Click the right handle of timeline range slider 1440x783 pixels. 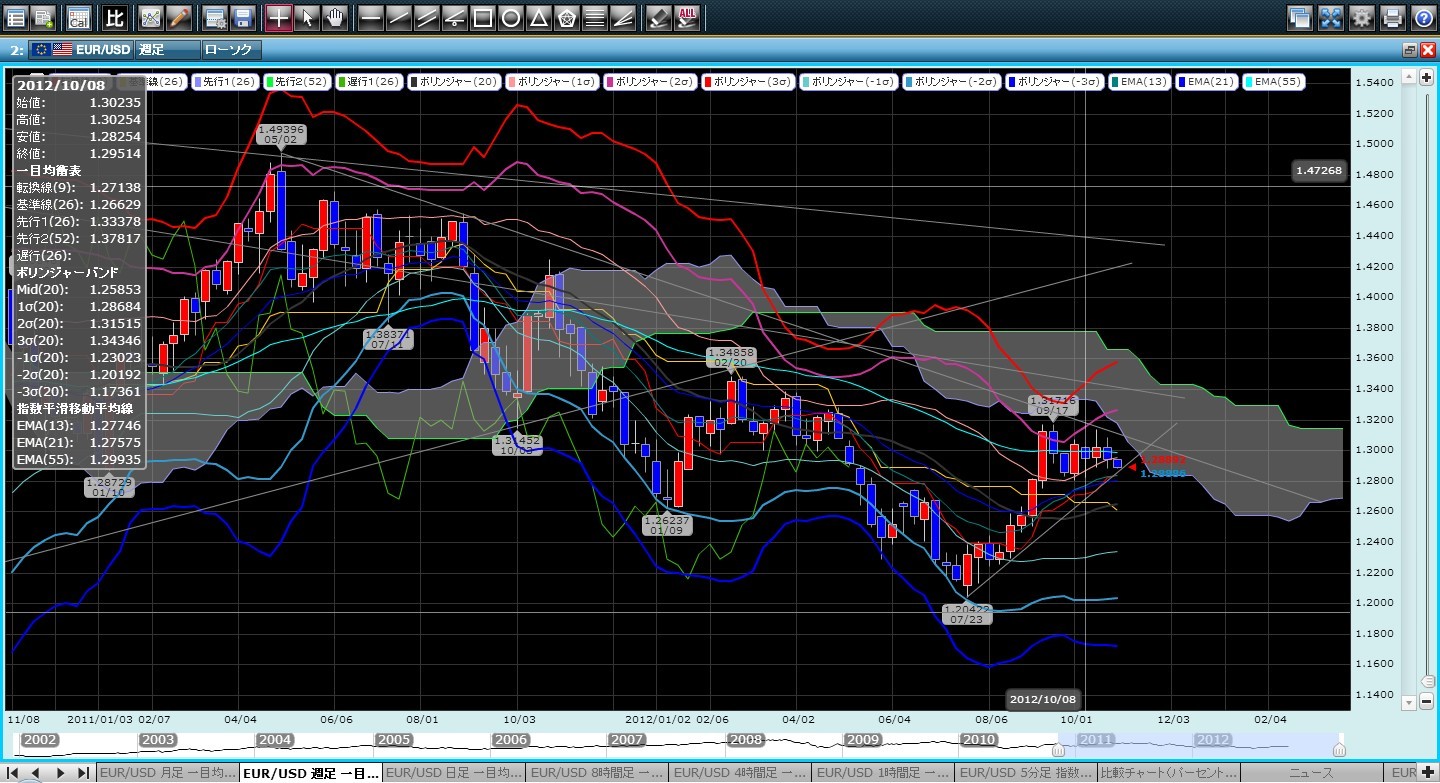[1339, 749]
